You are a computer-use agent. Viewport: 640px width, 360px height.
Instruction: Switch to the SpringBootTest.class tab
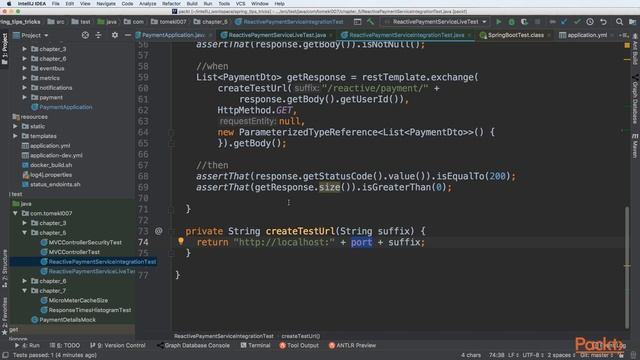[x=515, y=36]
